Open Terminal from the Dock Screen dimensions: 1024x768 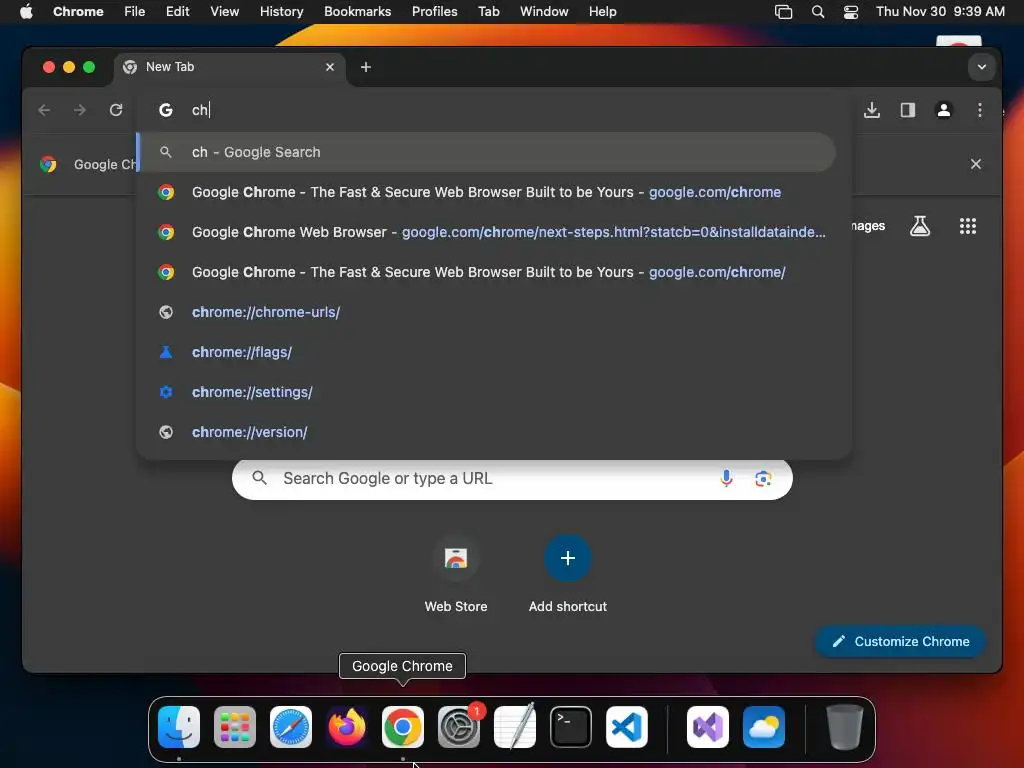coord(571,727)
